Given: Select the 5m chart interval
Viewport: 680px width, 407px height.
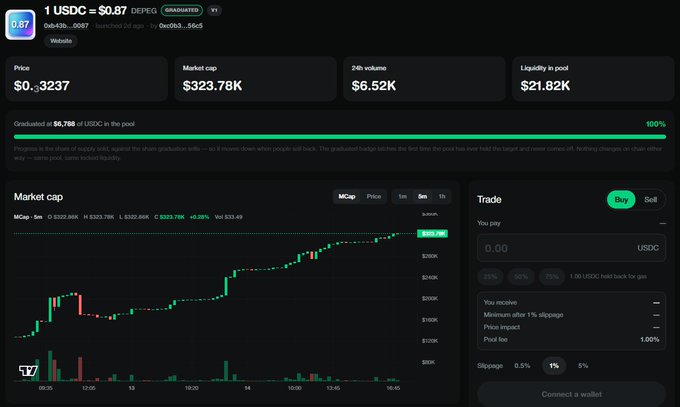Looking at the screenshot, I should pyautogui.click(x=422, y=197).
